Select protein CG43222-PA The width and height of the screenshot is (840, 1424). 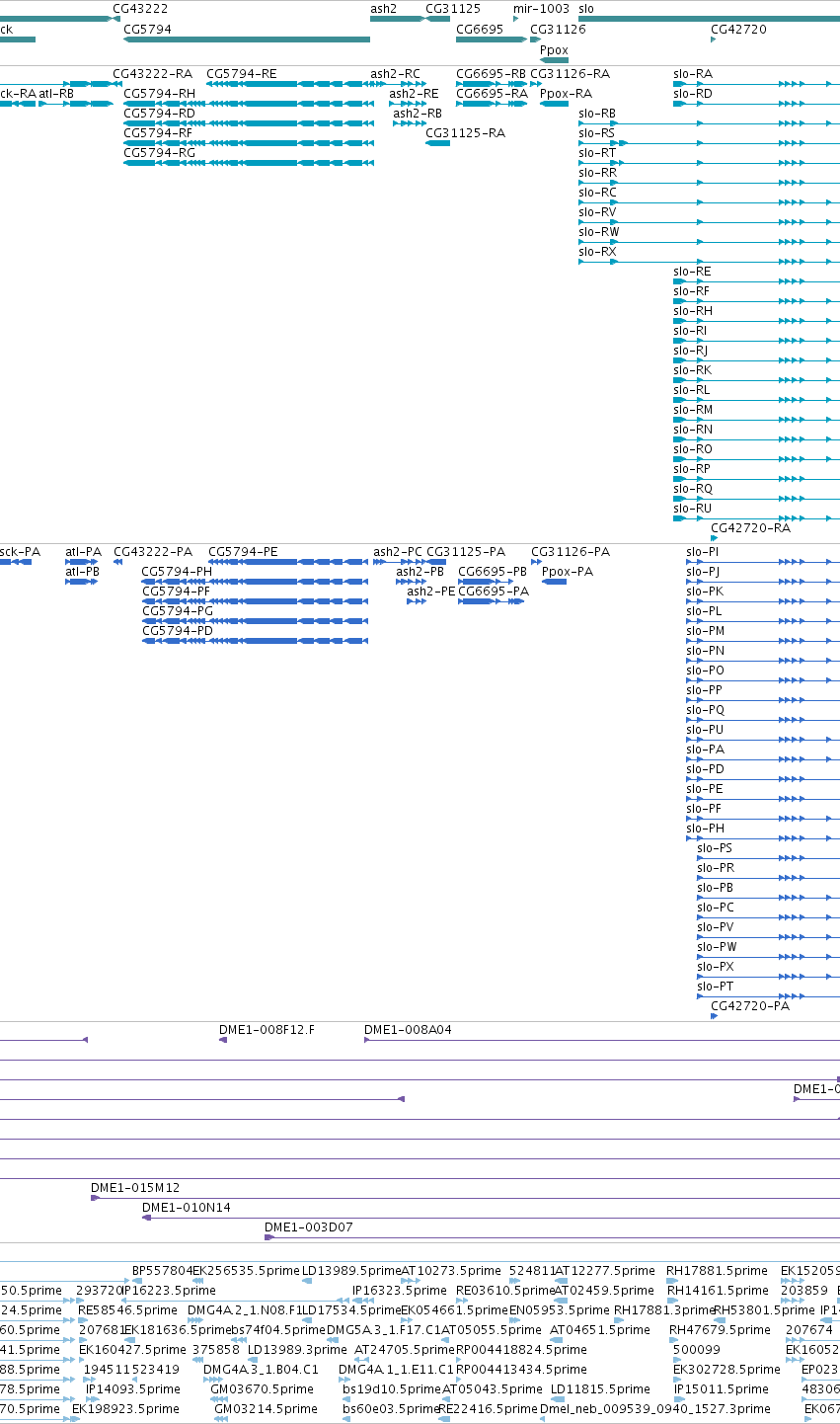pyautogui.click(x=153, y=552)
